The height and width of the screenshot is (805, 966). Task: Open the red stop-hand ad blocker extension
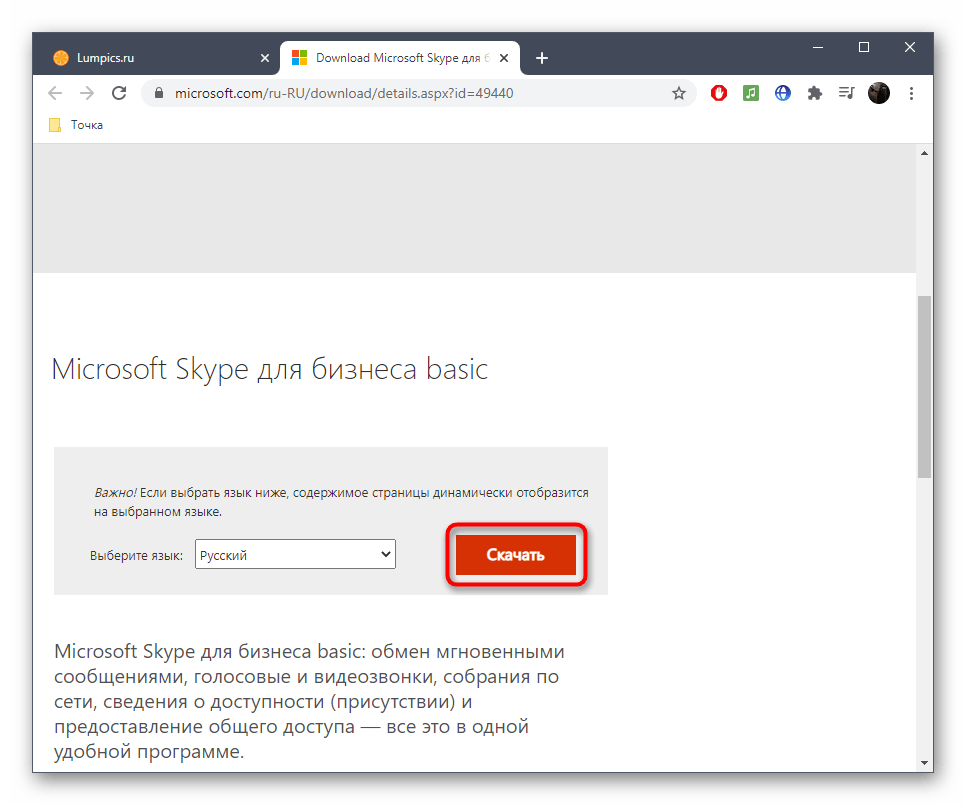click(x=719, y=93)
